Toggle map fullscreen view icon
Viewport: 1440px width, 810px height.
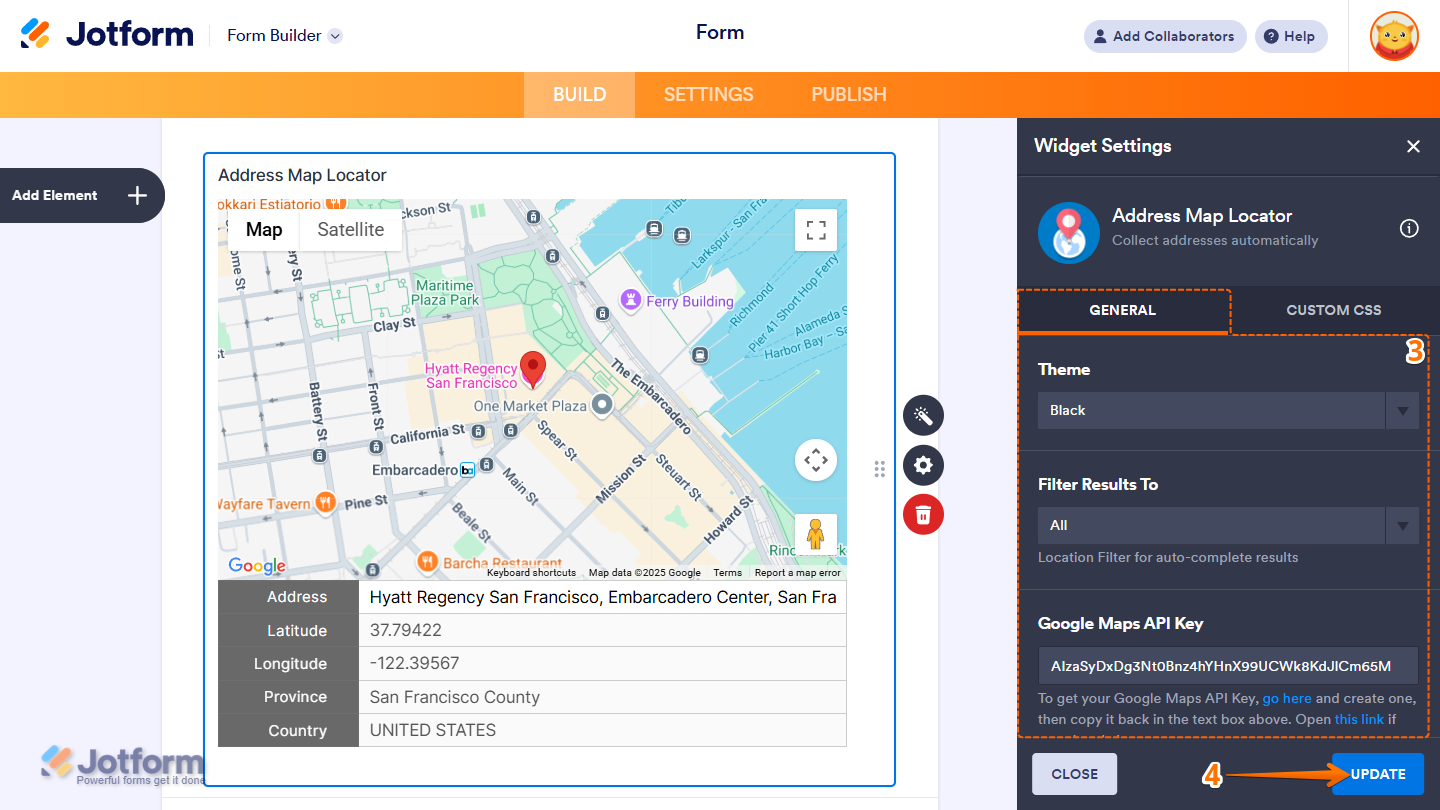tap(815, 229)
